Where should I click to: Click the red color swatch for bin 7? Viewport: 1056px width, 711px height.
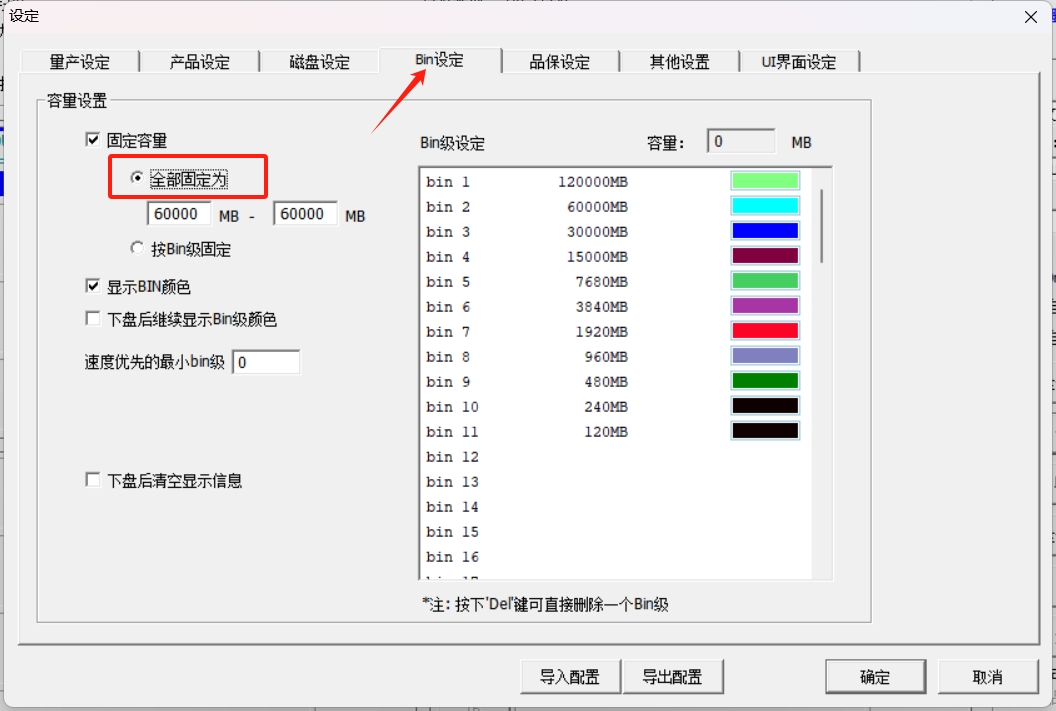(768, 331)
